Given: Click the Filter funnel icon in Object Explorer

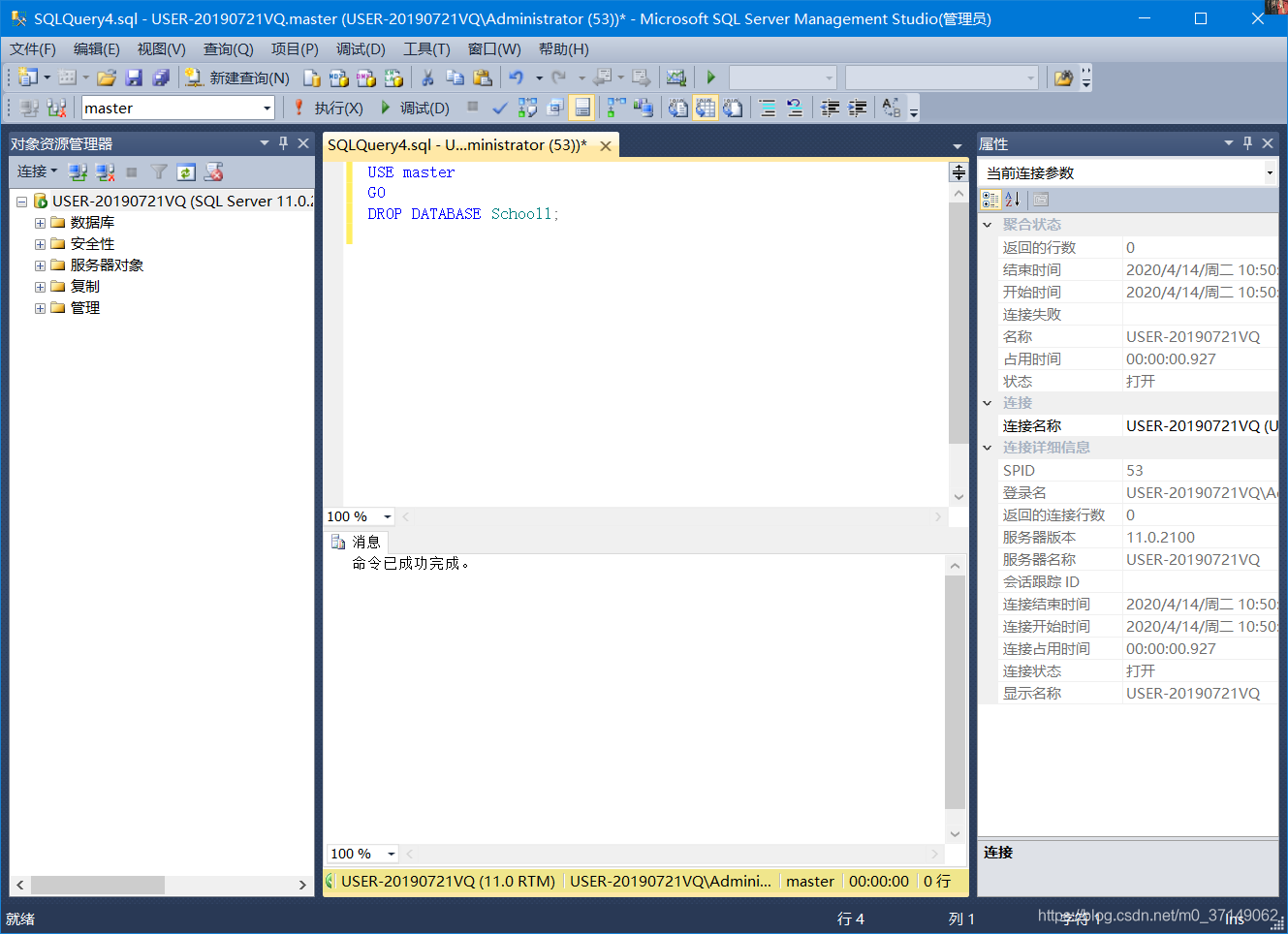Looking at the screenshot, I should click(x=159, y=171).
